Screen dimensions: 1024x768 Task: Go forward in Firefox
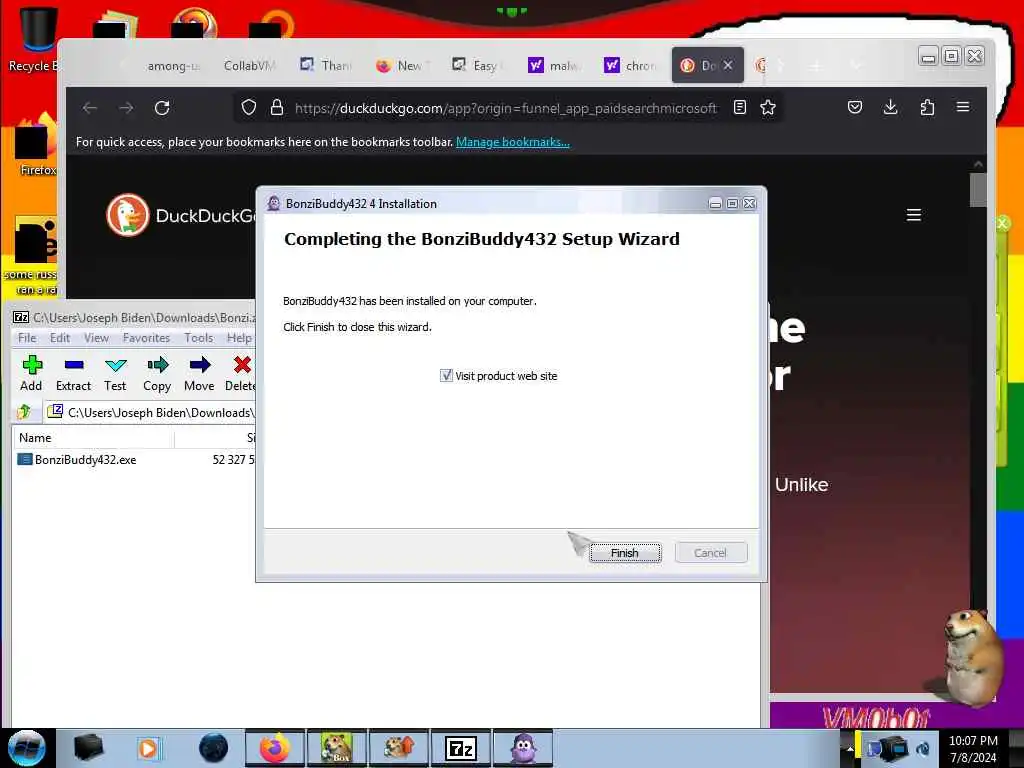(x=126, y=108)
